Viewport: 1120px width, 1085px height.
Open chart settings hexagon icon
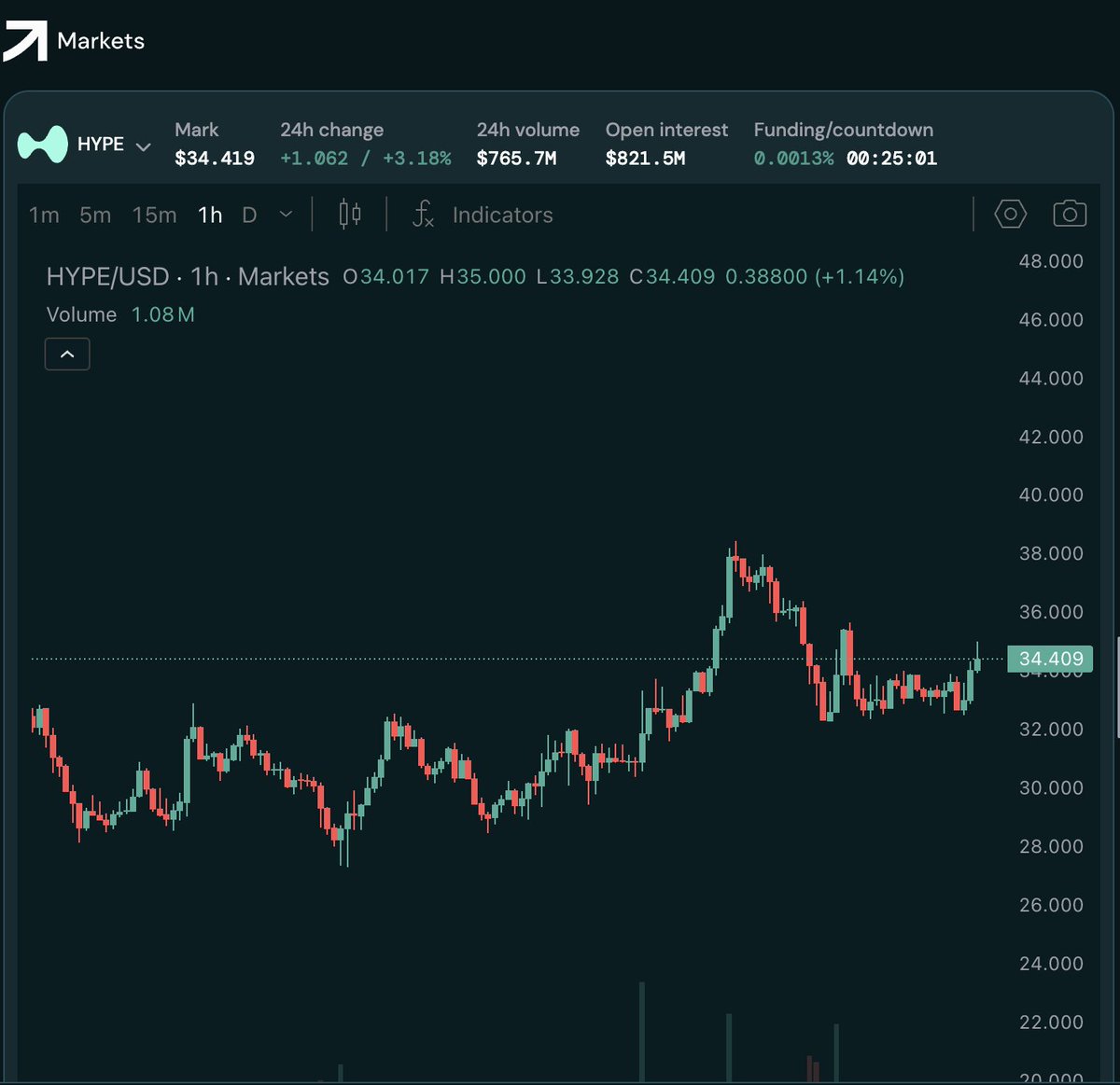click(1010, 215)
